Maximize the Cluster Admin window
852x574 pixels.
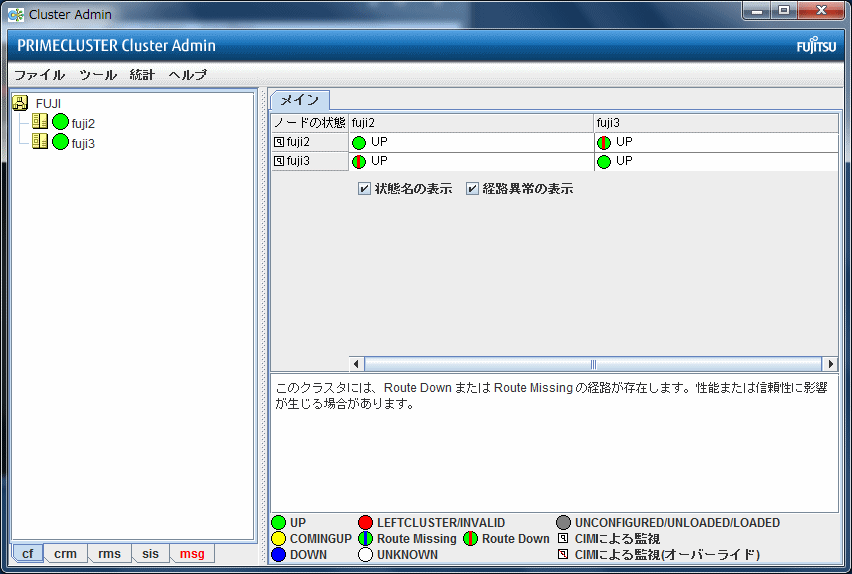click(784, 10)
